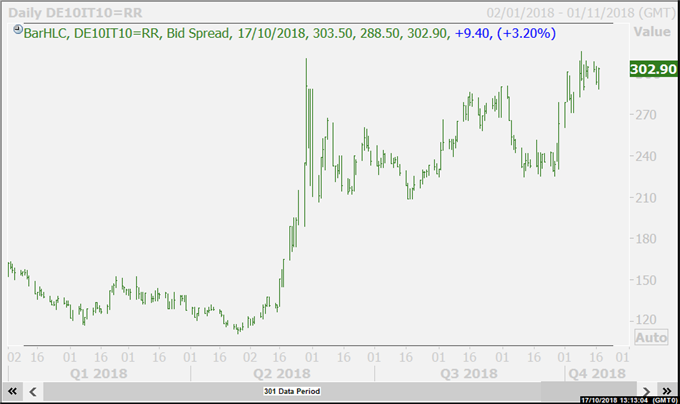
Task: Click the Value axis header
Action: (652, 32)
